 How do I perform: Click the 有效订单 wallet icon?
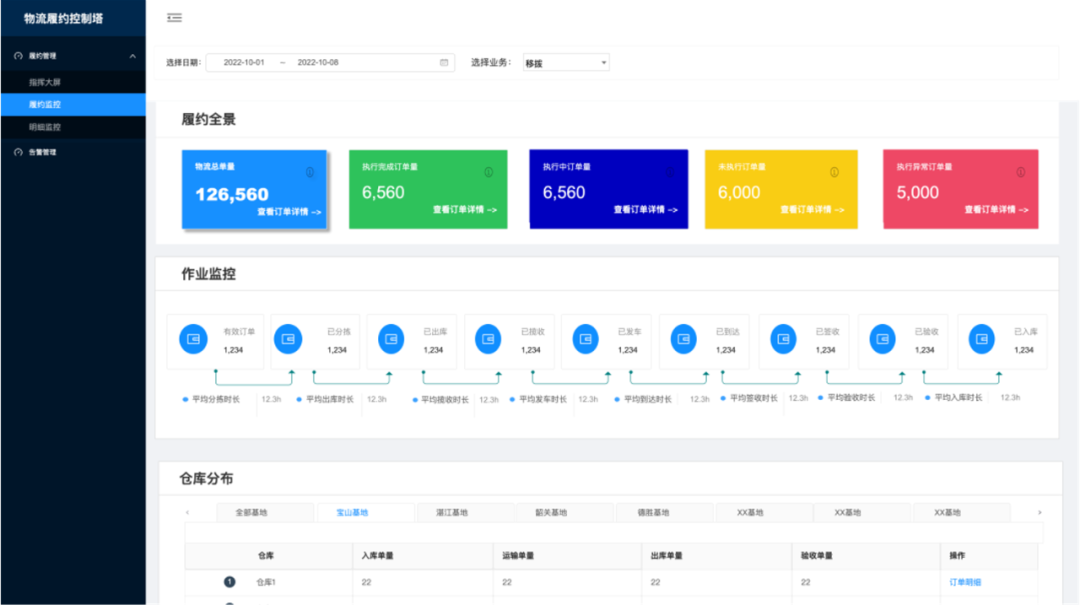click(x=193, y=339)
